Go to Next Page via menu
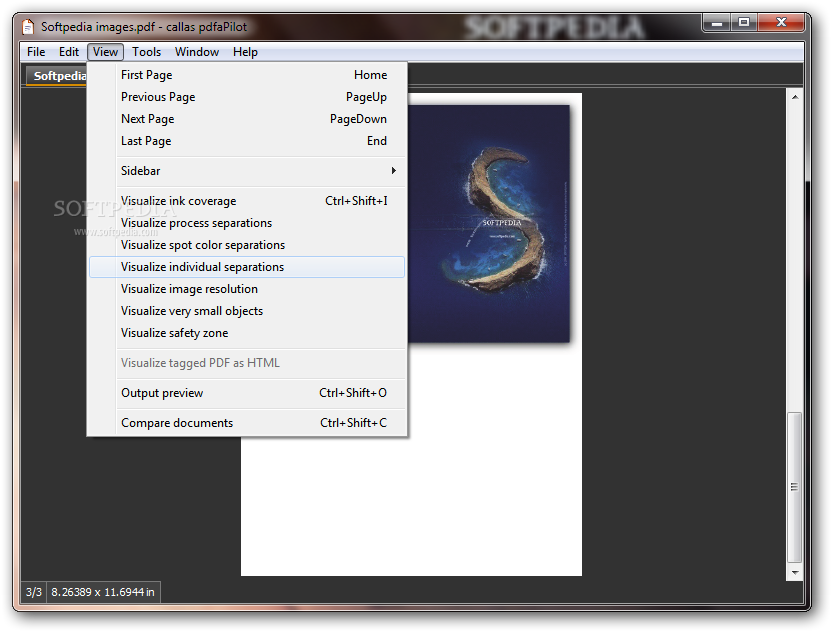 [247, 119]
